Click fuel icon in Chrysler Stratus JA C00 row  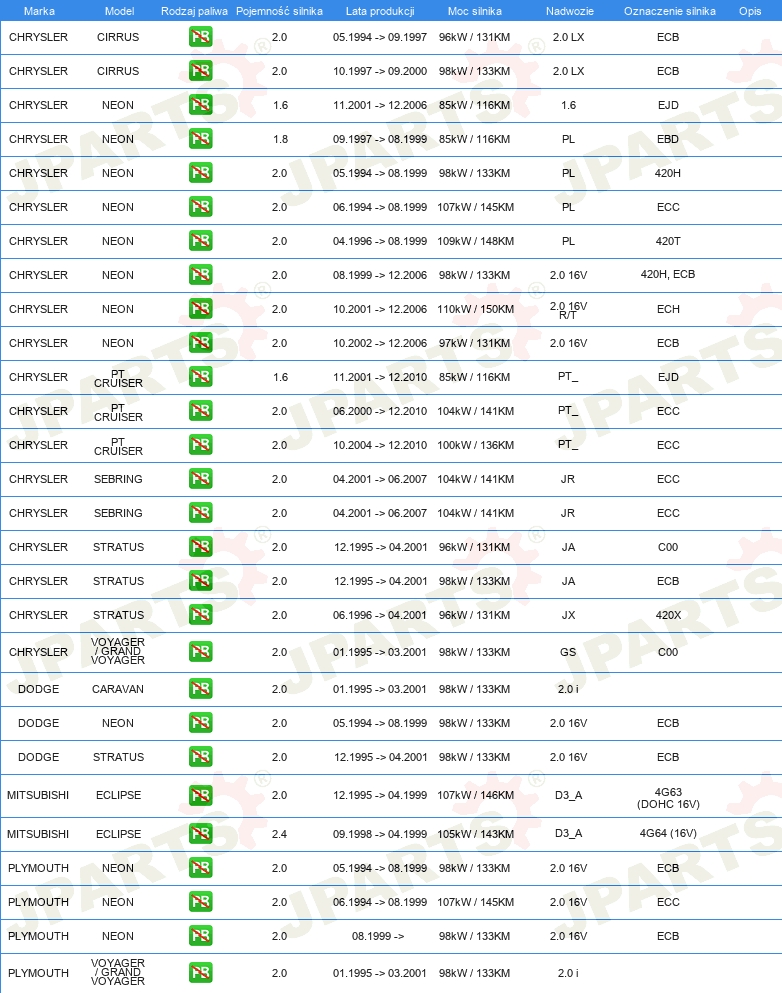pyautogui.click(x=201, y=547)
